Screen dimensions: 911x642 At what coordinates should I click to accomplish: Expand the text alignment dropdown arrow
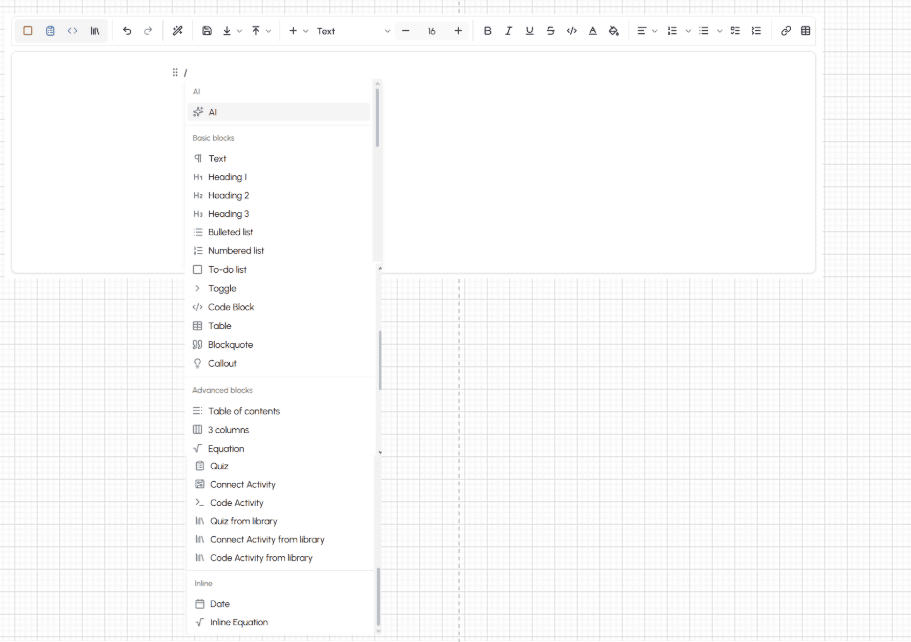(655, 31)
